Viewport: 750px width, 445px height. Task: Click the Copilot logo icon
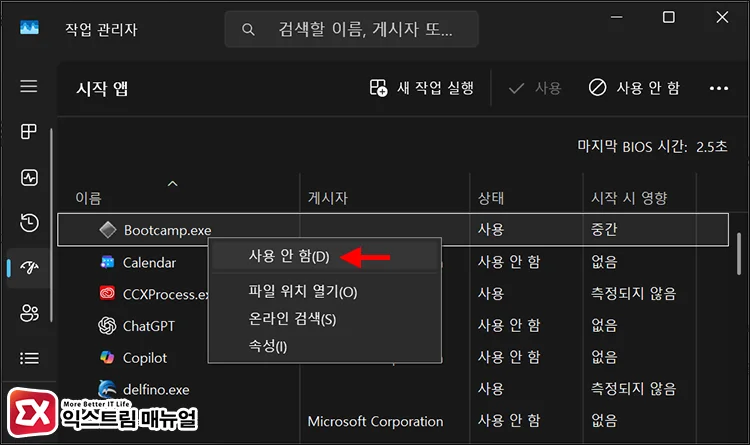pyautogui.click(x=107, y=357)
